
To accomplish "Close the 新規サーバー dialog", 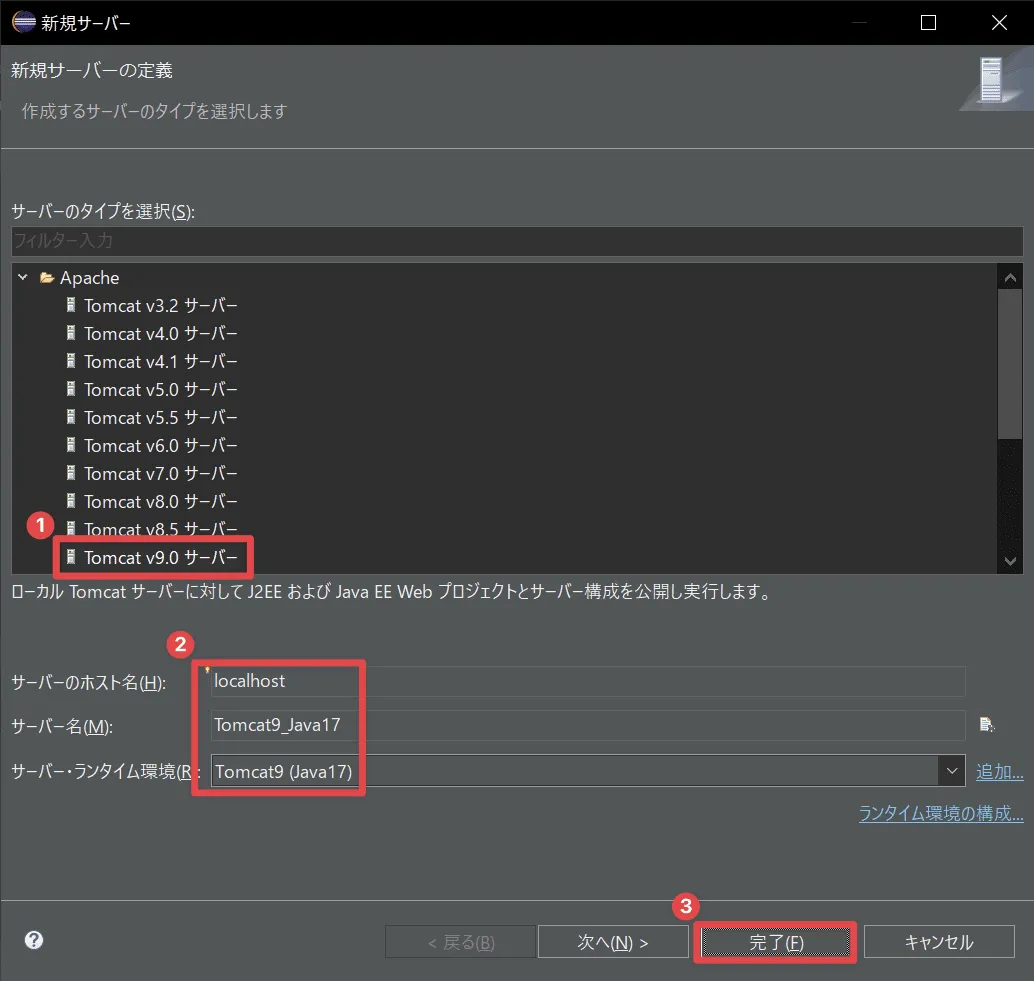I will [999, 22].
